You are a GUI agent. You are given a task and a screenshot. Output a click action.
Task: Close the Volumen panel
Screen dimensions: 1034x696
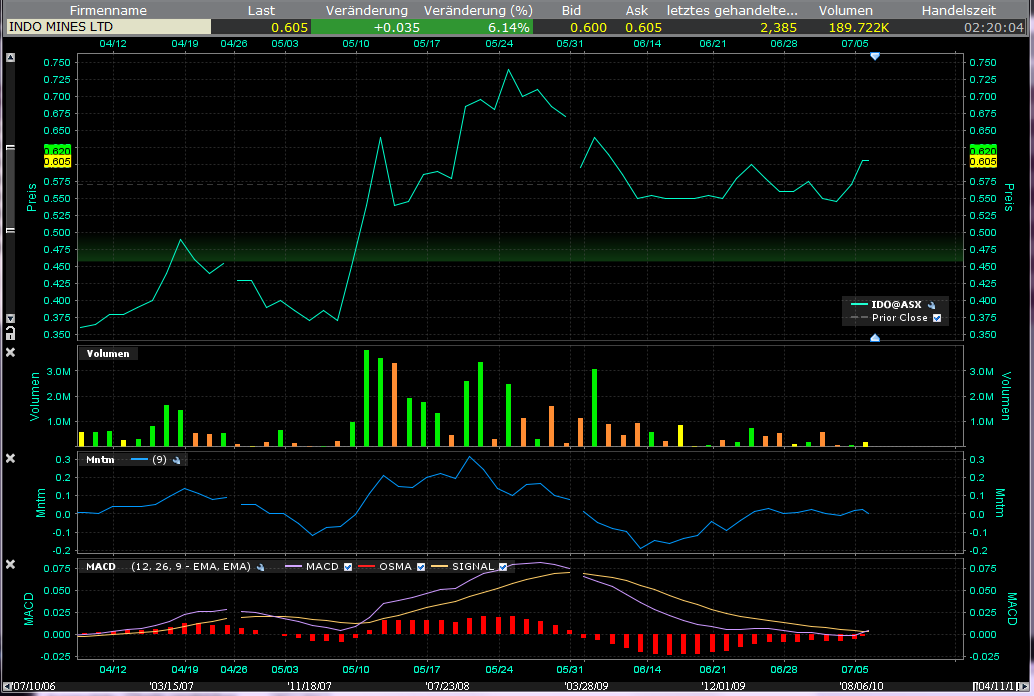point(11,352)
